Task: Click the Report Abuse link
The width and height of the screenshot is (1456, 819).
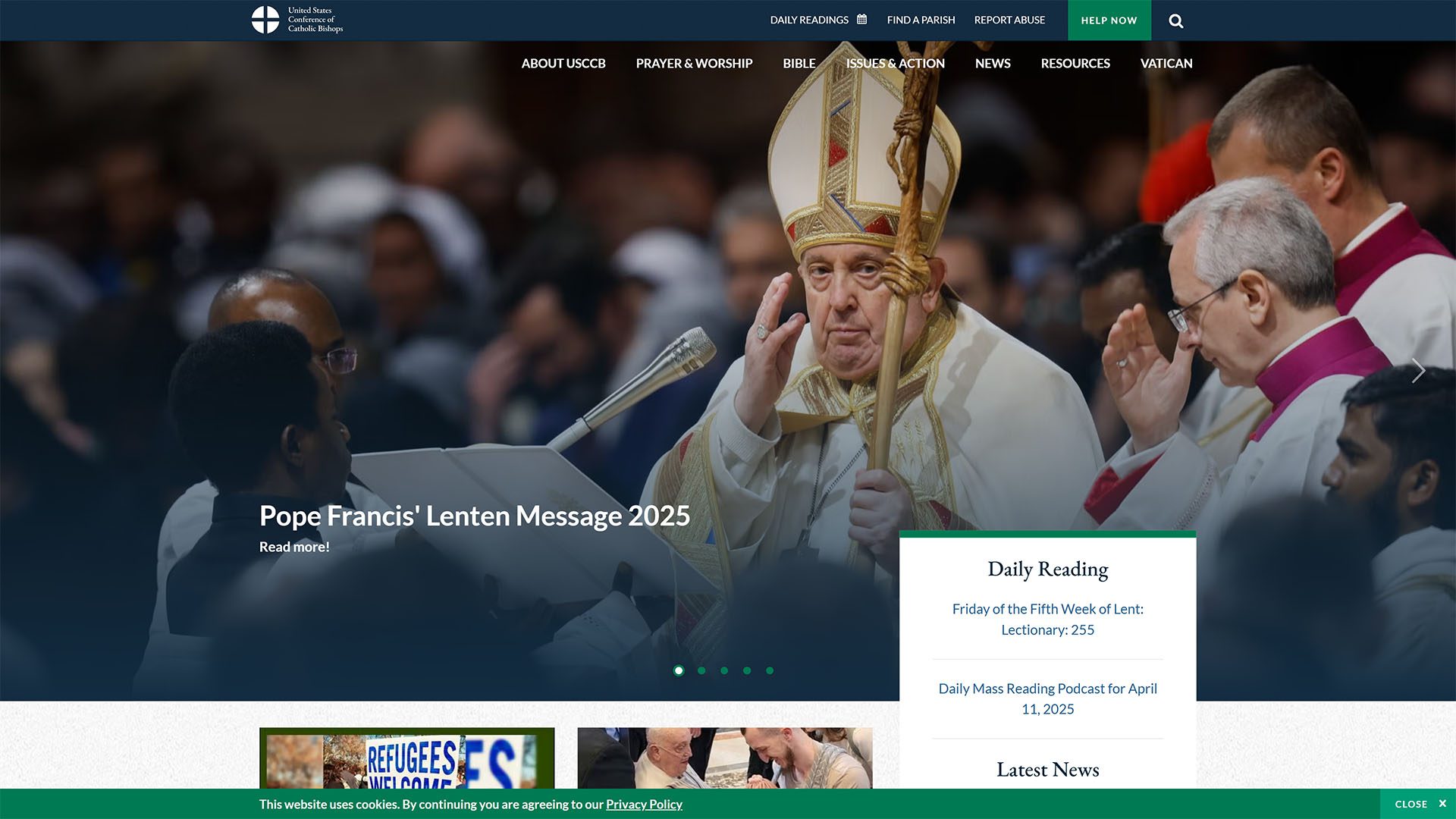Action: [1009, 20]
